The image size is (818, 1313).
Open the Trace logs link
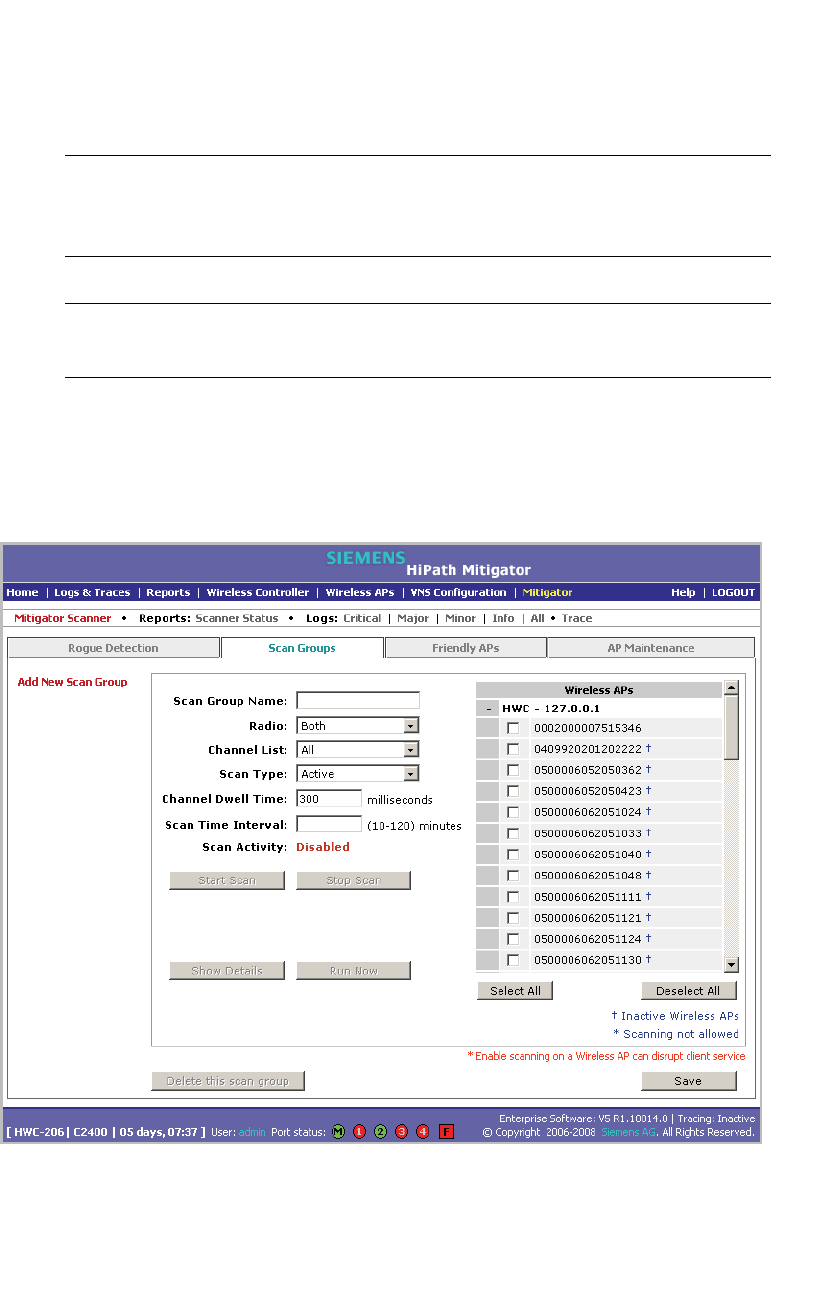[577, 618]
